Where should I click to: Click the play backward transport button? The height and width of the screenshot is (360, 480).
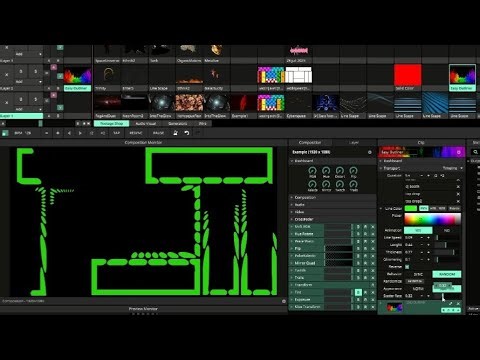pos(69,133)
